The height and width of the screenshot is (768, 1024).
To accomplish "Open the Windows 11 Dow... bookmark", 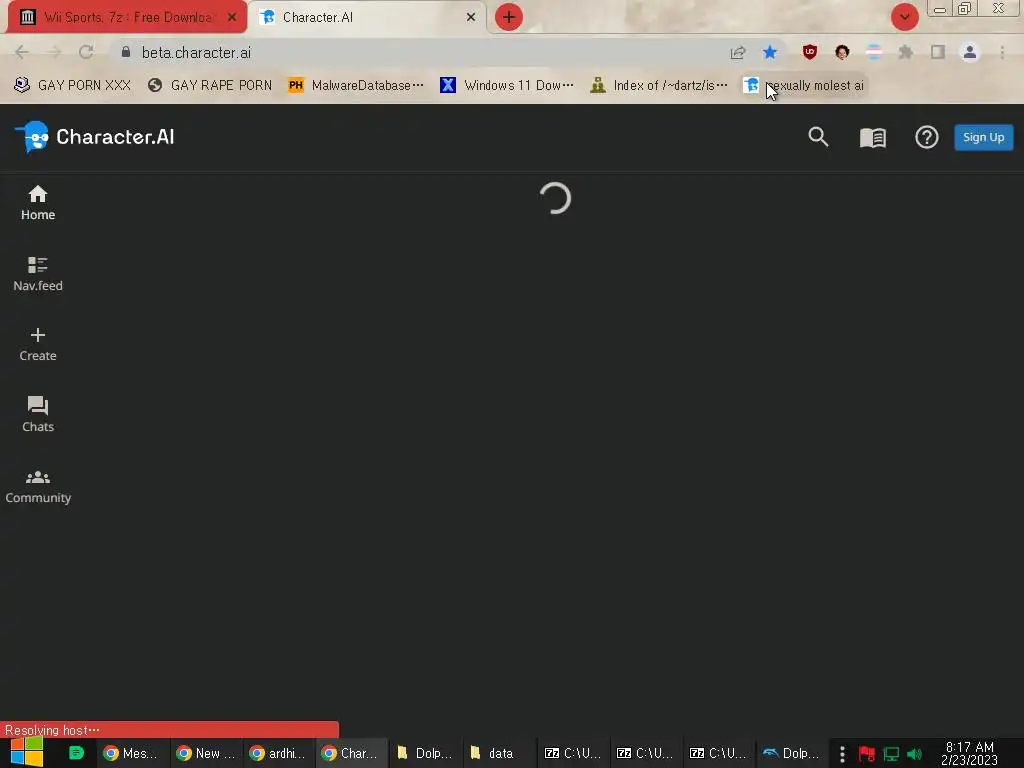I will [507, 86].
